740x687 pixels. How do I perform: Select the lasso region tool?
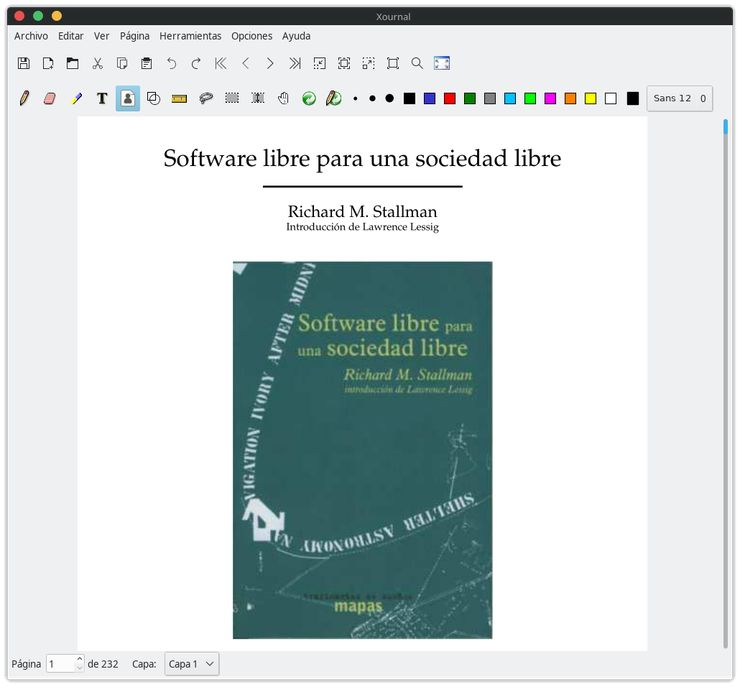[206, 98]
